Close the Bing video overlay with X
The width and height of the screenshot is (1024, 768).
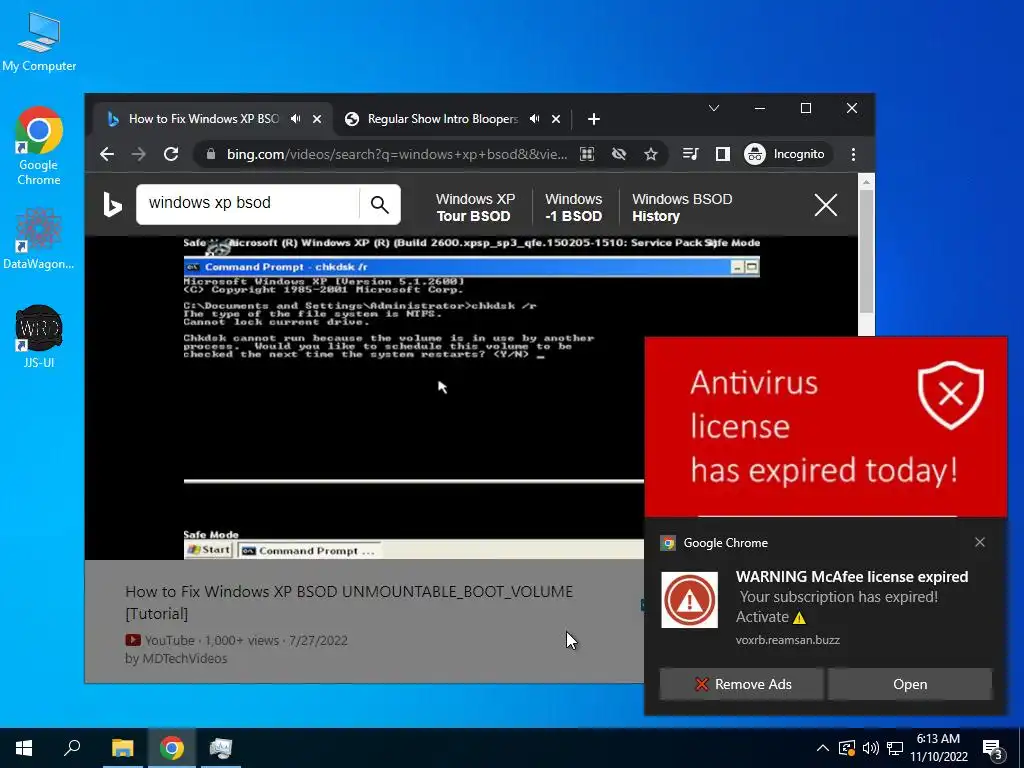(x=825, y=205)
